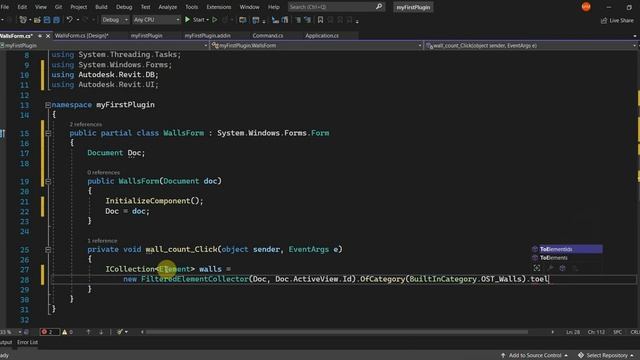Open the Tools menu
The image size is (640, 360).
point(191,7)
